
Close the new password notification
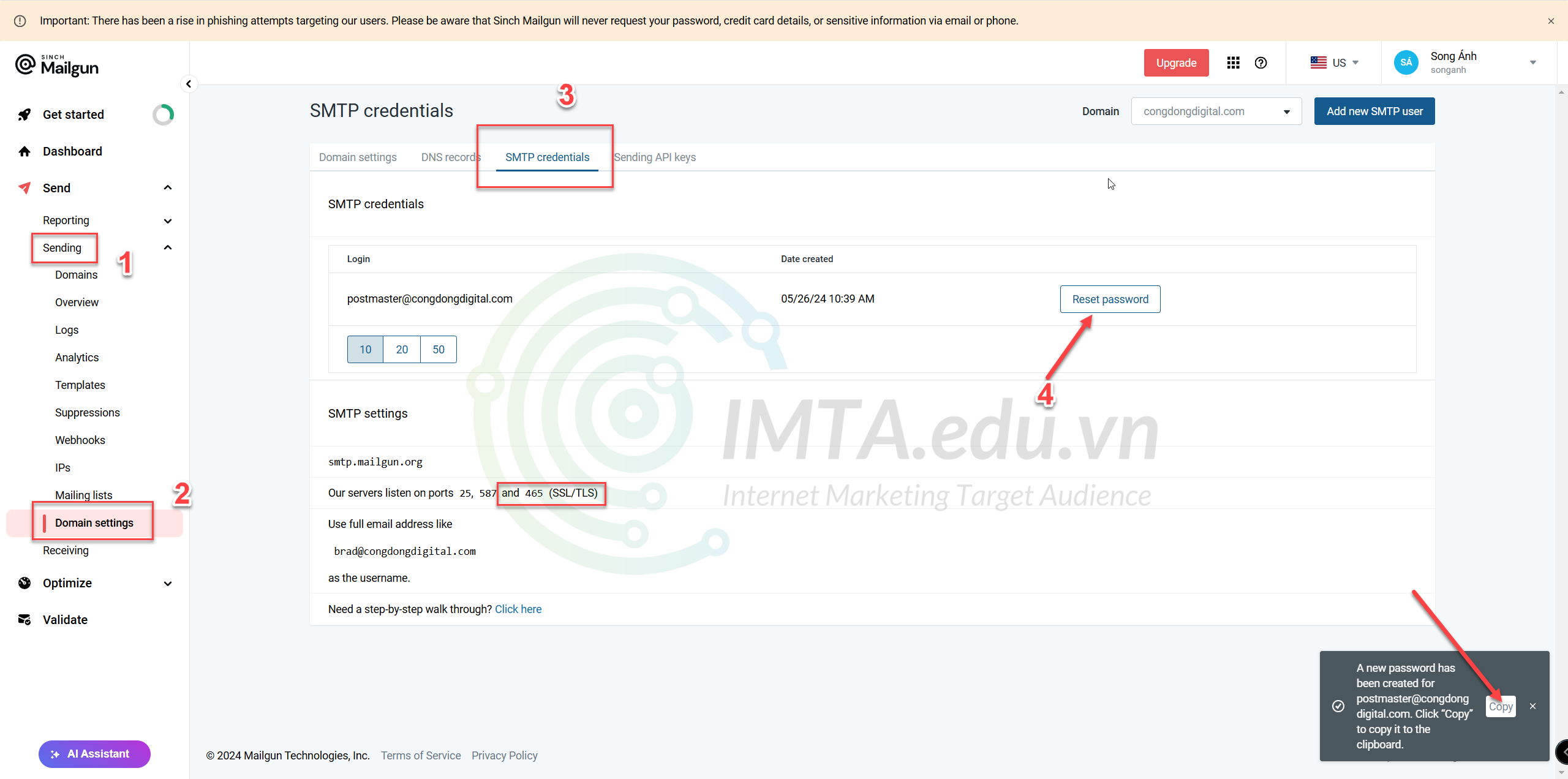pos(1532,706)
